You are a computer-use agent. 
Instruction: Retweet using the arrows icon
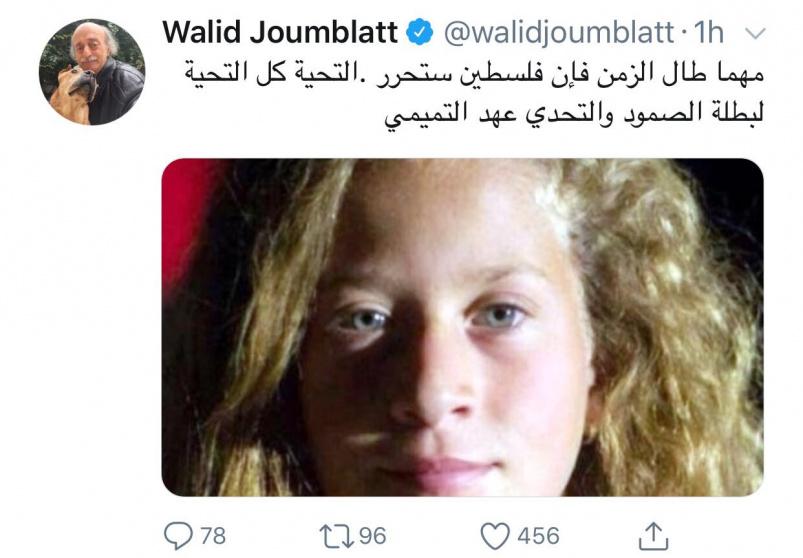(x=336, y=536)
